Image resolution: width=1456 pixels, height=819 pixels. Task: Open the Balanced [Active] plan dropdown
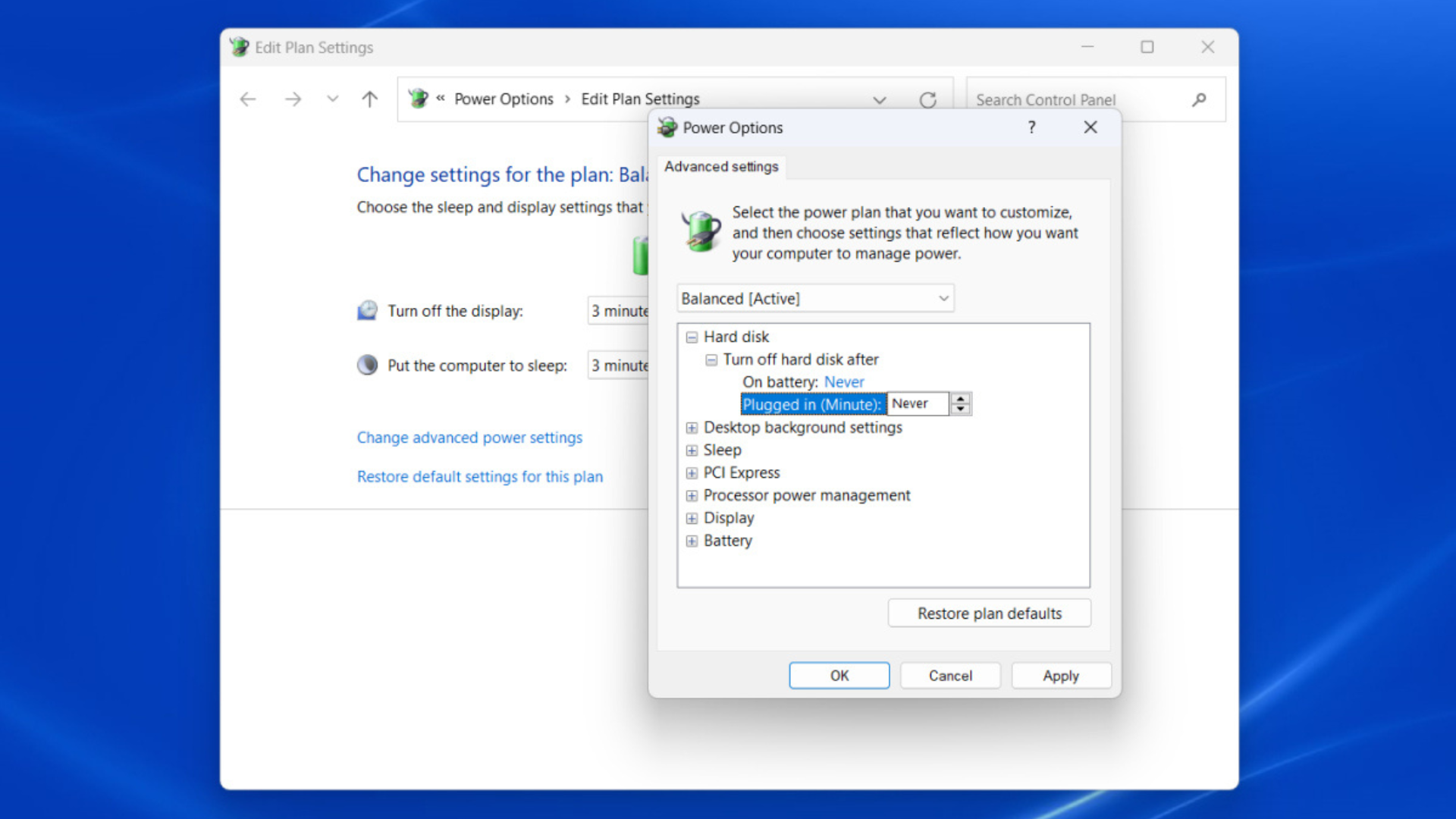815,299
